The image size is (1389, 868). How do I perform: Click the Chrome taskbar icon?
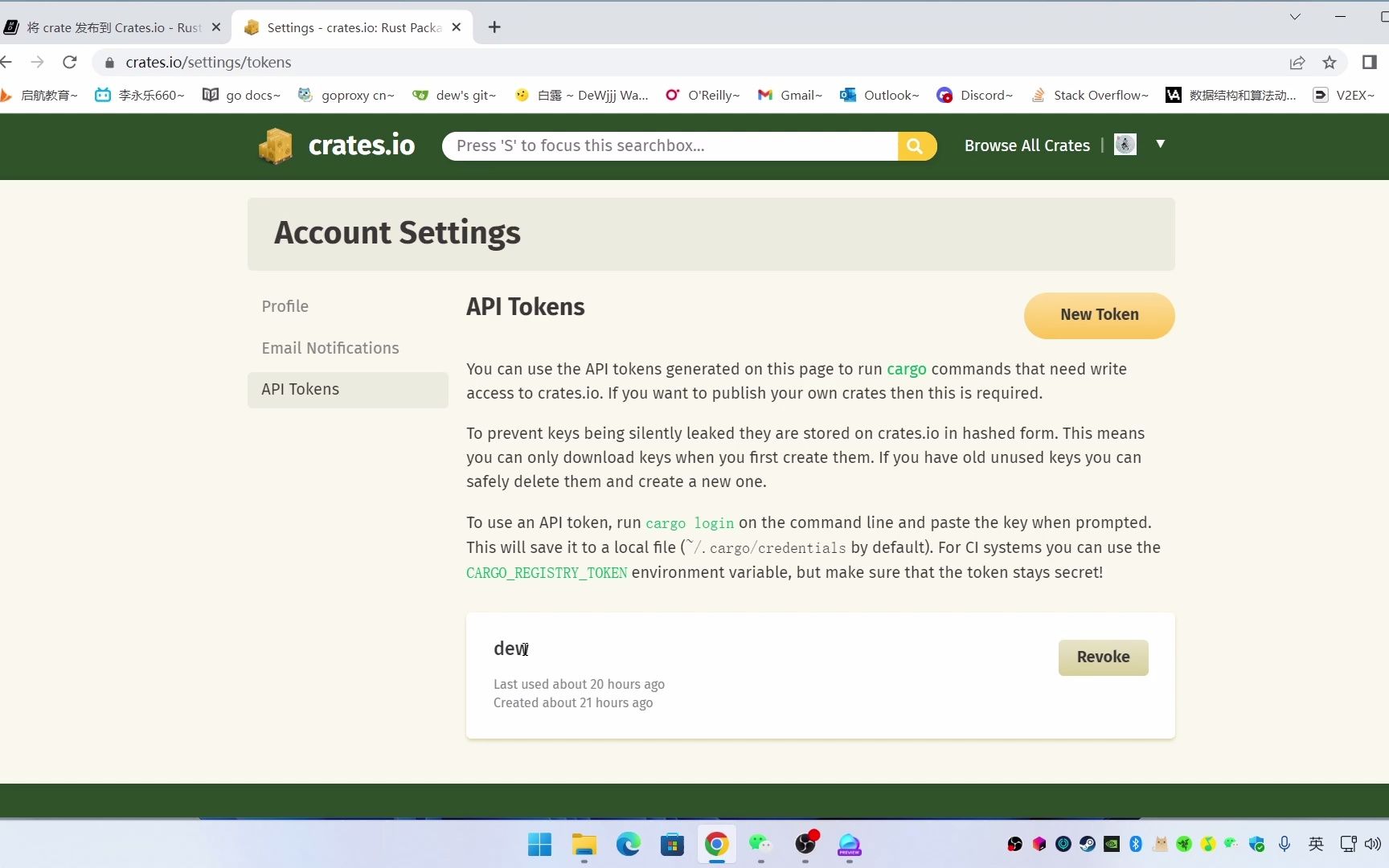(x=716, y=845)
